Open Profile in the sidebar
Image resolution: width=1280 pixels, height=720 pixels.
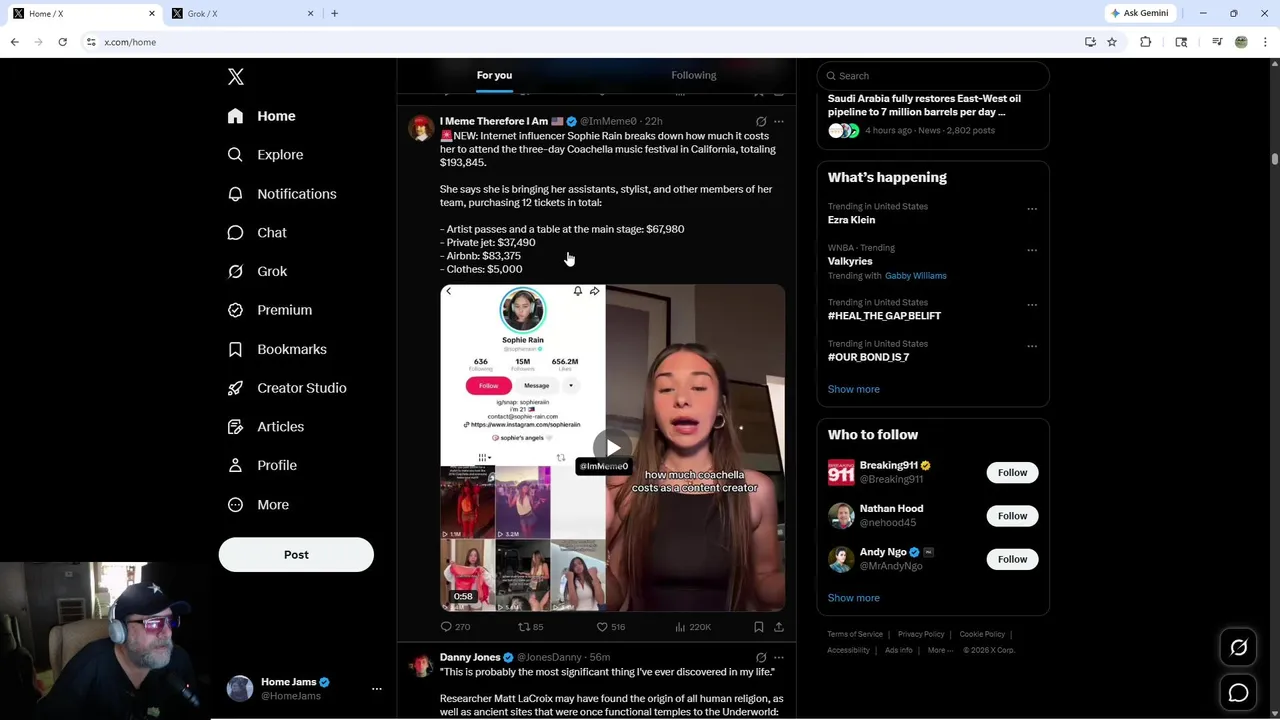261,466
